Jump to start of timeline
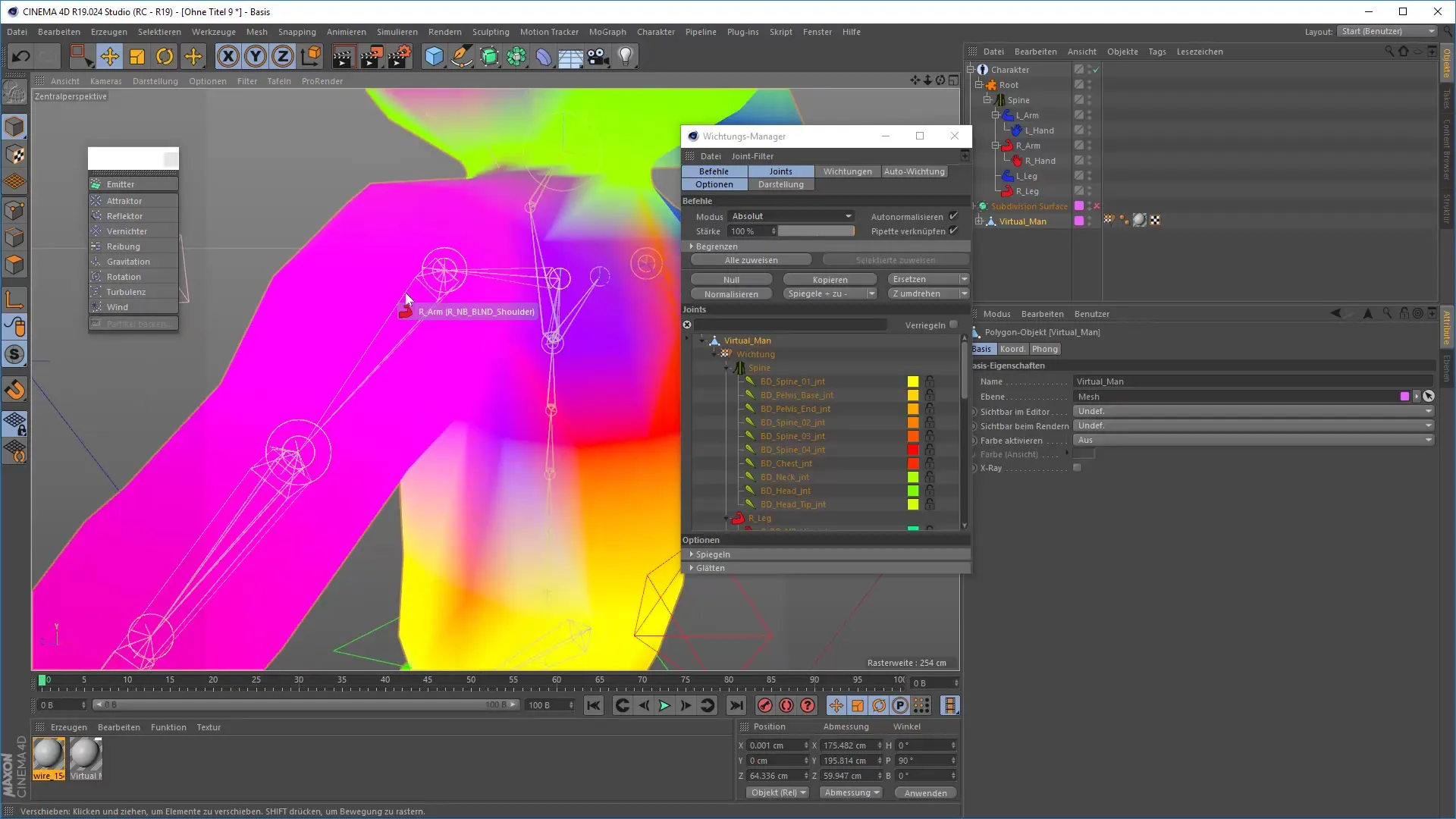1456x819 pixels. (594, 705)
